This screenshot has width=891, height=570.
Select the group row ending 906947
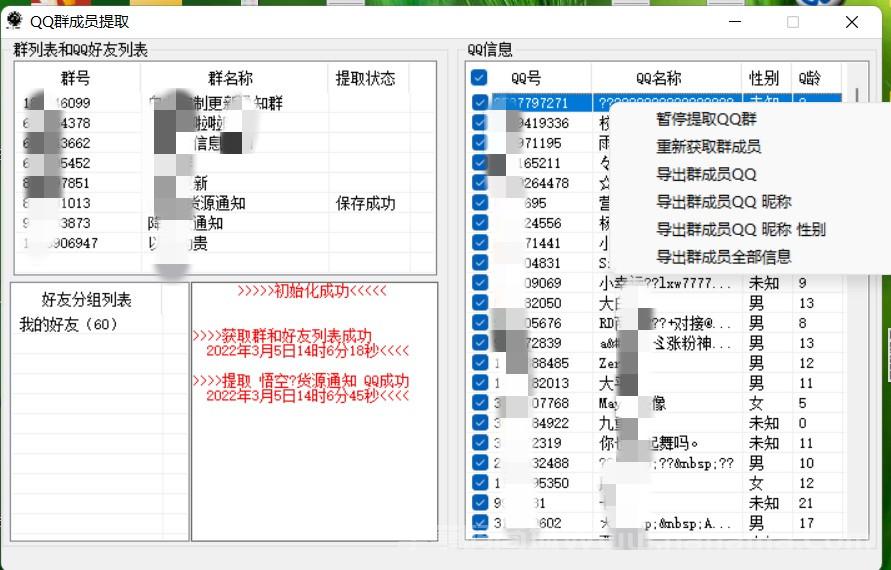point(225,243)
